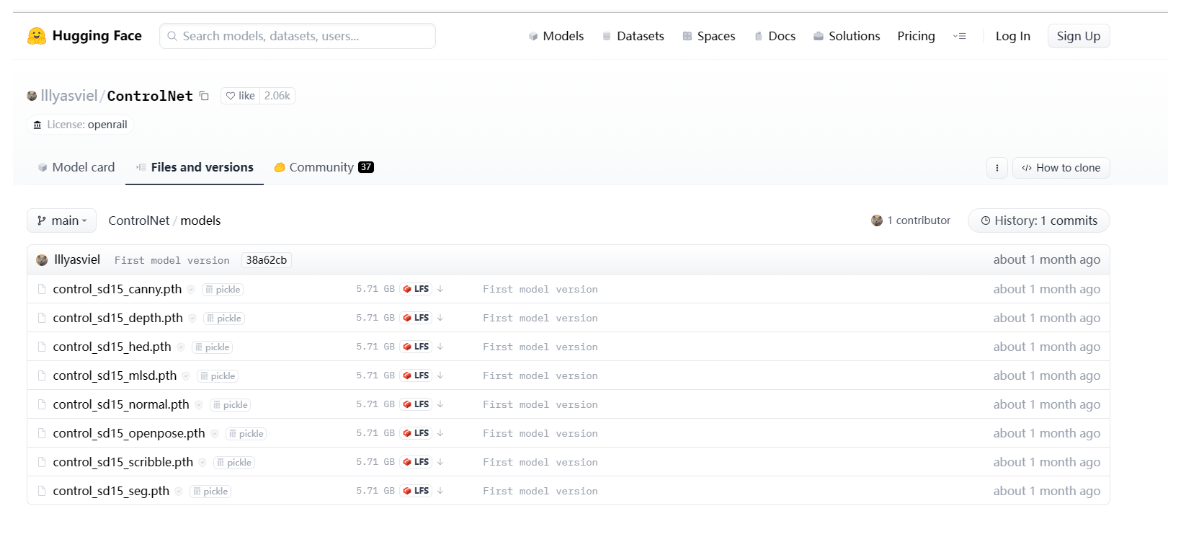Open the lllyasviel user link in title
1194x535 pixels.
69,96
